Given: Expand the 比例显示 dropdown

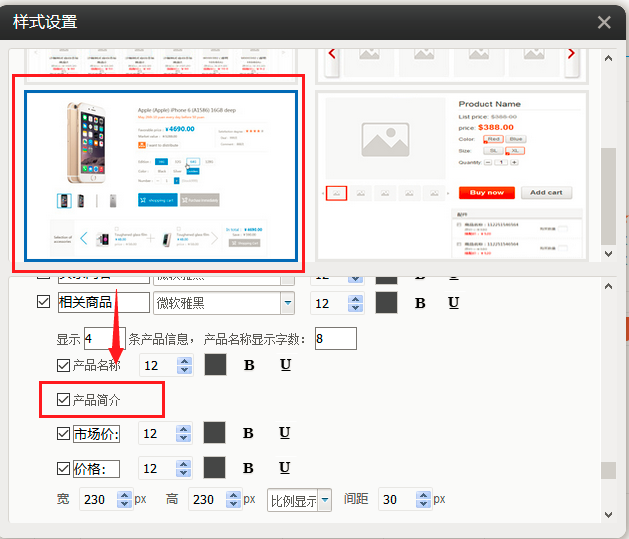Looking at the screenshot, I should click(x=324, y=500).
